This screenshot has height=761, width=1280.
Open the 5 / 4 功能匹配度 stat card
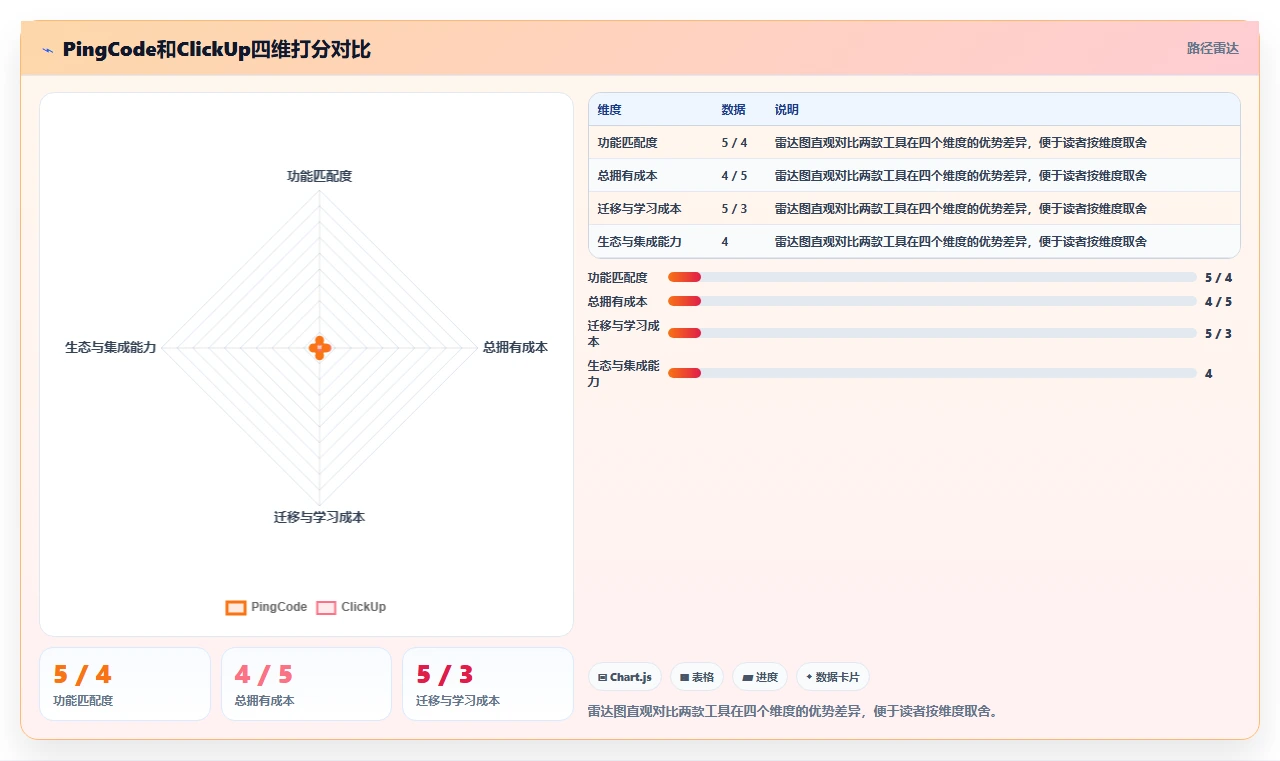click(x=125, y=684)
